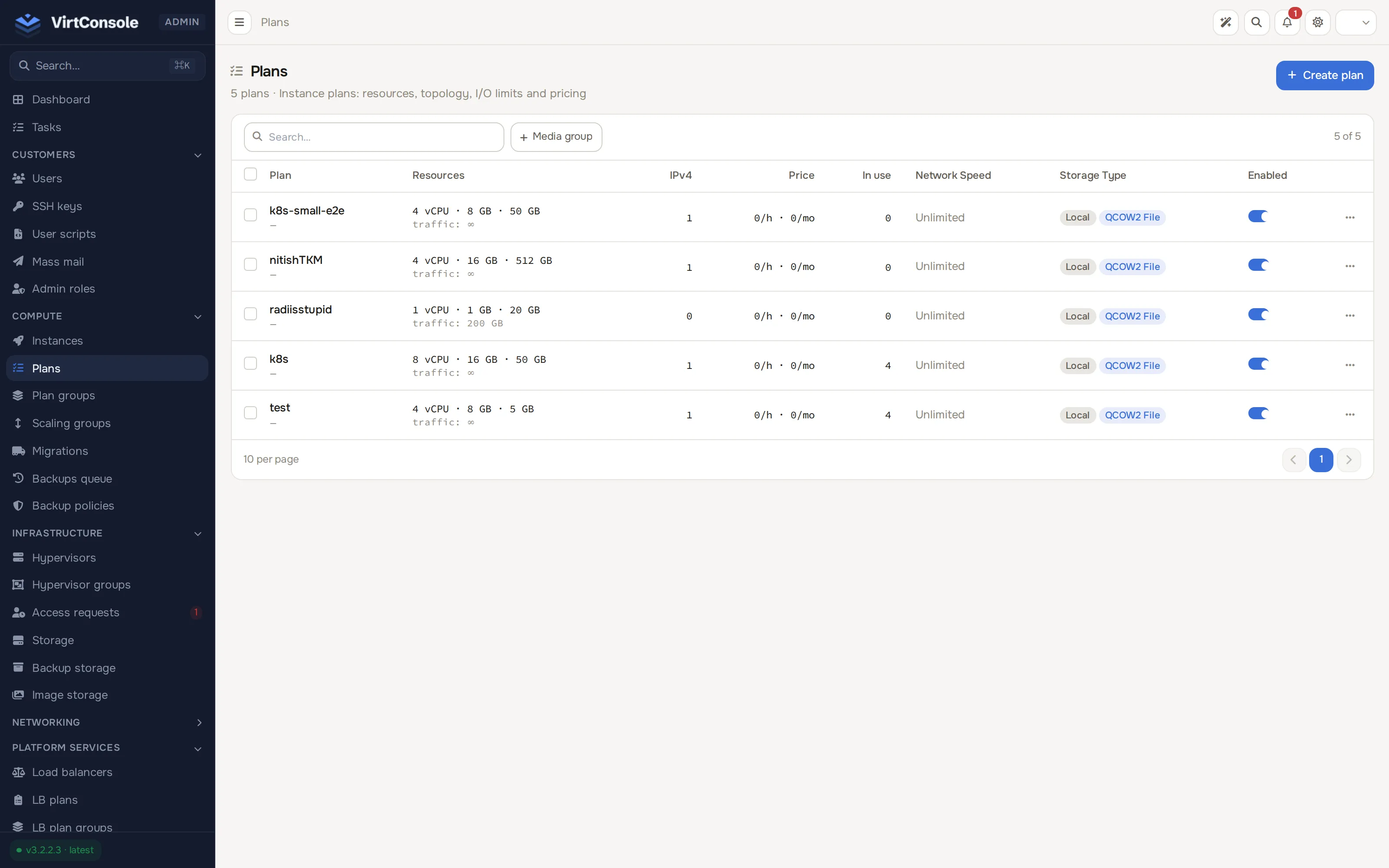1389x868 pixels.
Task: Select page 1 in pagination
Action: click(1321, 460)
